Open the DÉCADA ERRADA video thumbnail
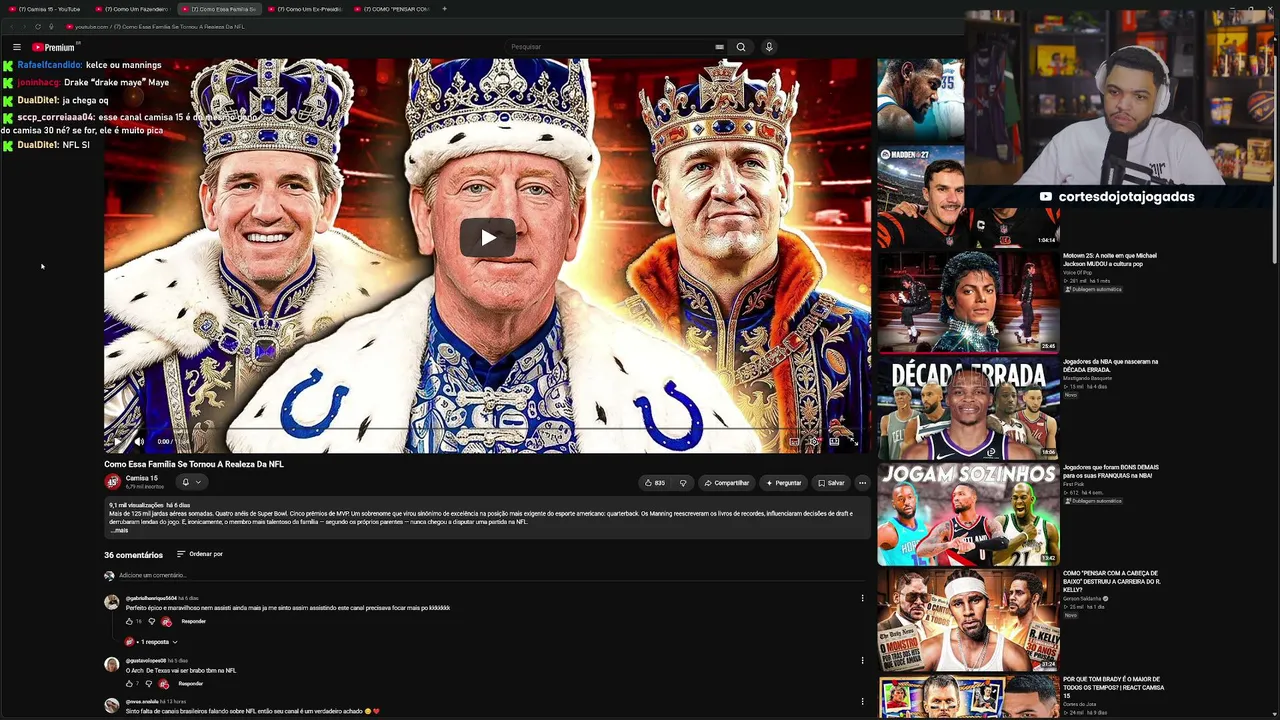The height and width of the screenshot is (720, 1280). point(968,408)
